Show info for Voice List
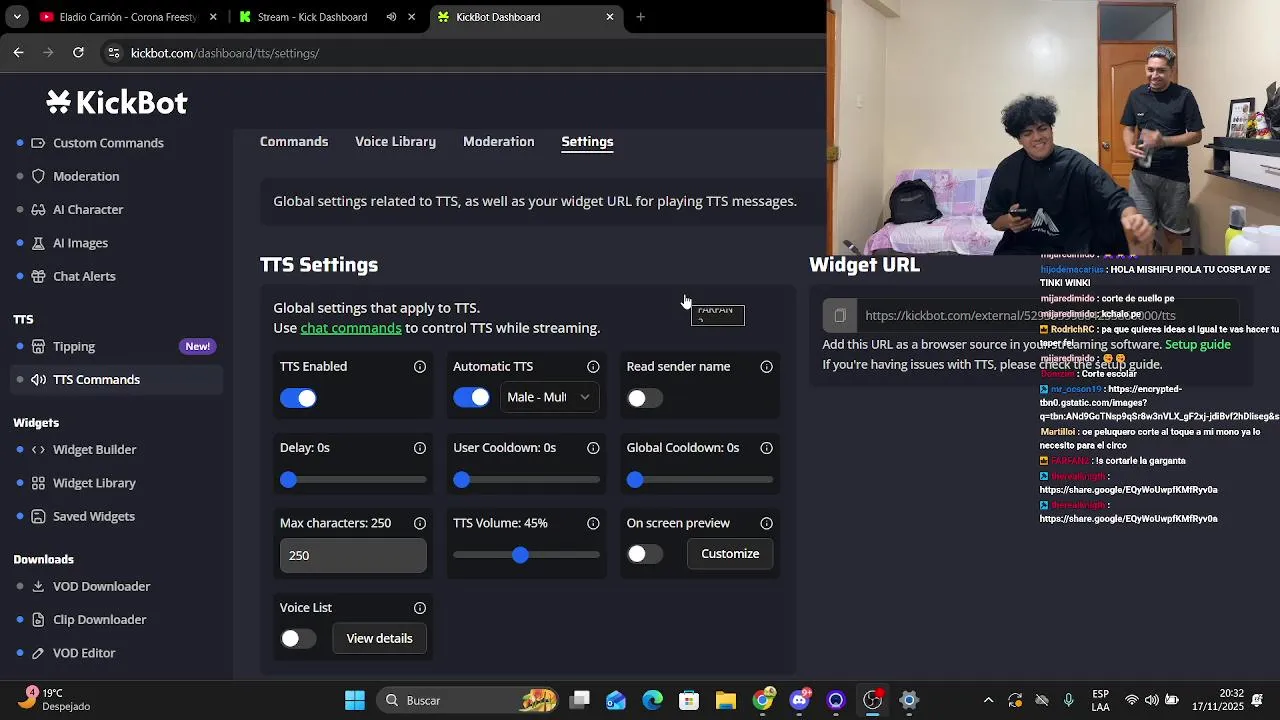Viewport: 1280px width, 720px height. click(x=420, y=608)
